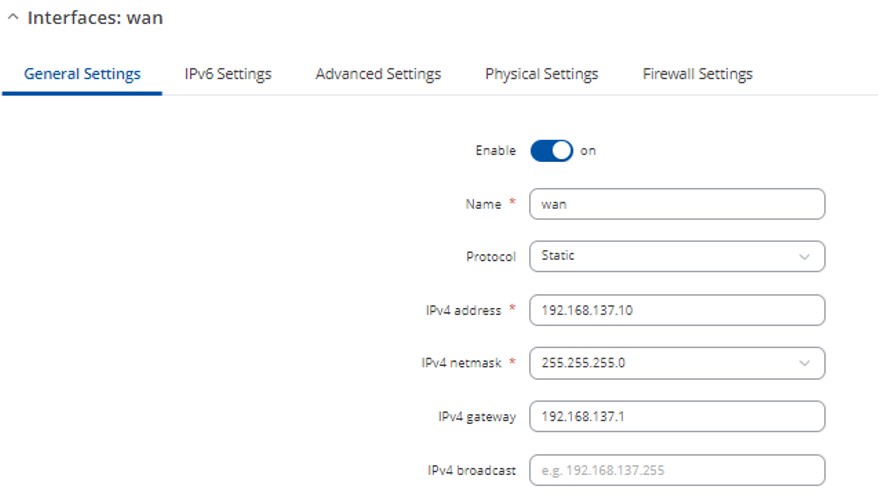
Task: Click the Protocol field label
Action: click(491, 257)
